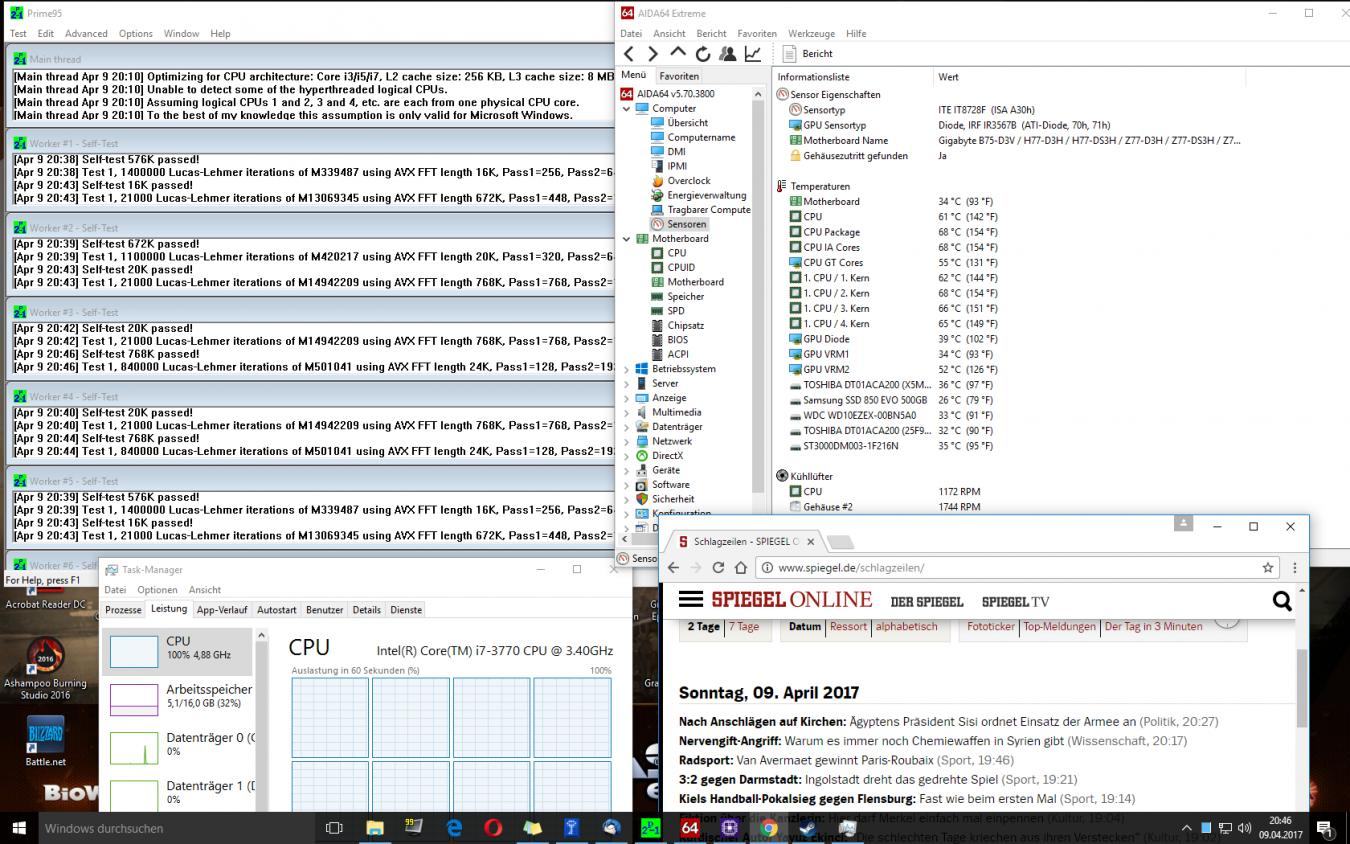
Task: Open Prime95 Test menu
Action: point(18,33)
